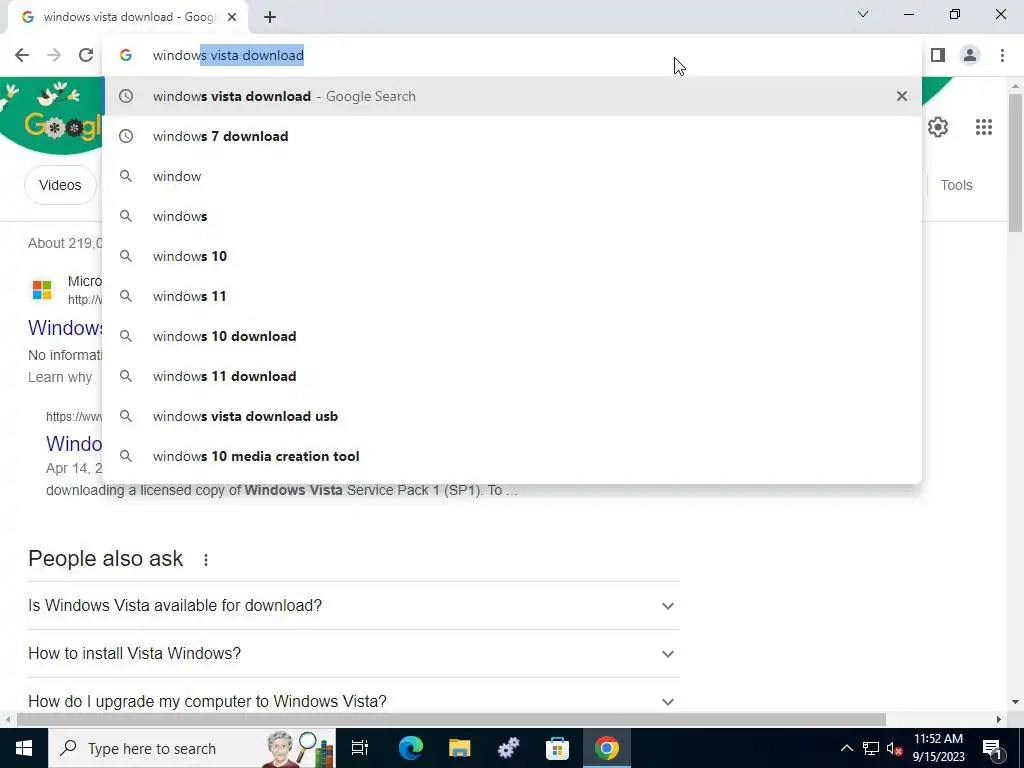Screen dimensions: 1024x768
Task: Open the Chrome profile avatar
Action: click(970, 56)
